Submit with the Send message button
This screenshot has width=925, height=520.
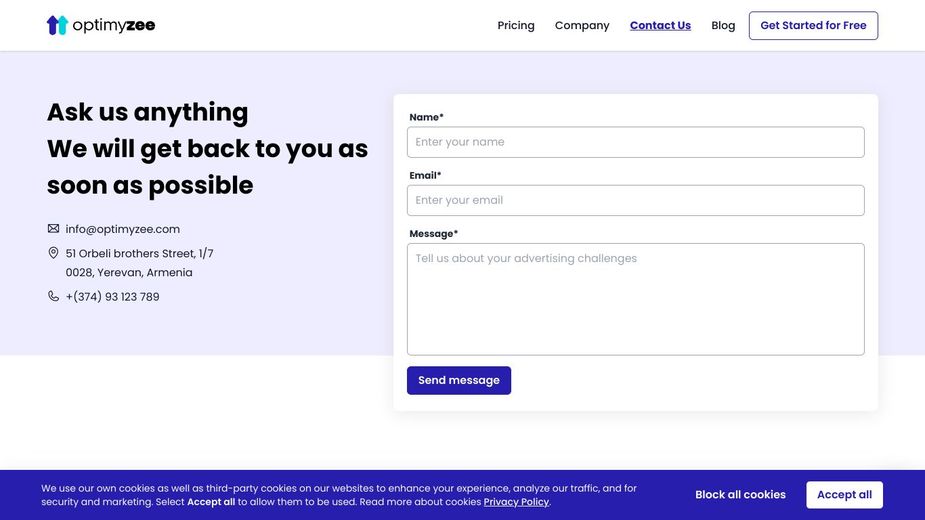click(x=458, y=380)
